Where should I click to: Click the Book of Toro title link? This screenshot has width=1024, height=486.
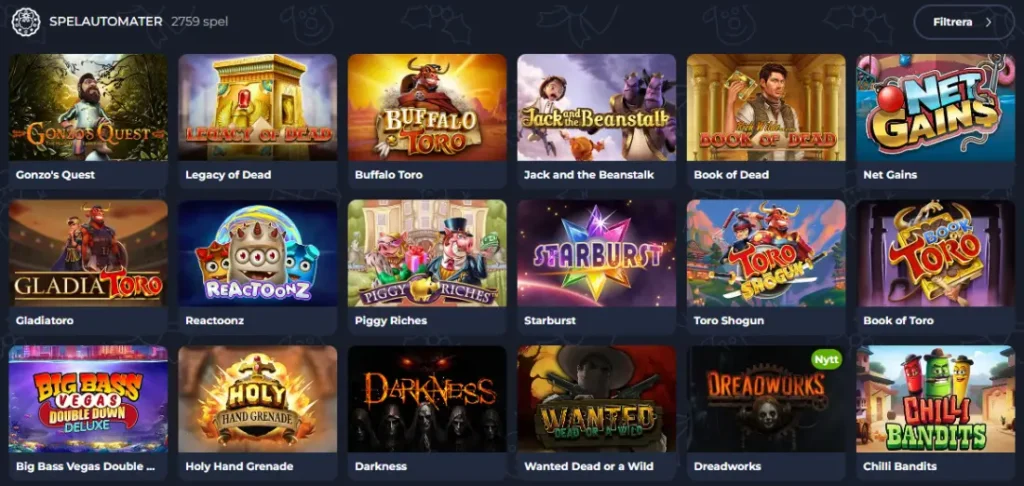pyautogui.click(x=898, y=321)
